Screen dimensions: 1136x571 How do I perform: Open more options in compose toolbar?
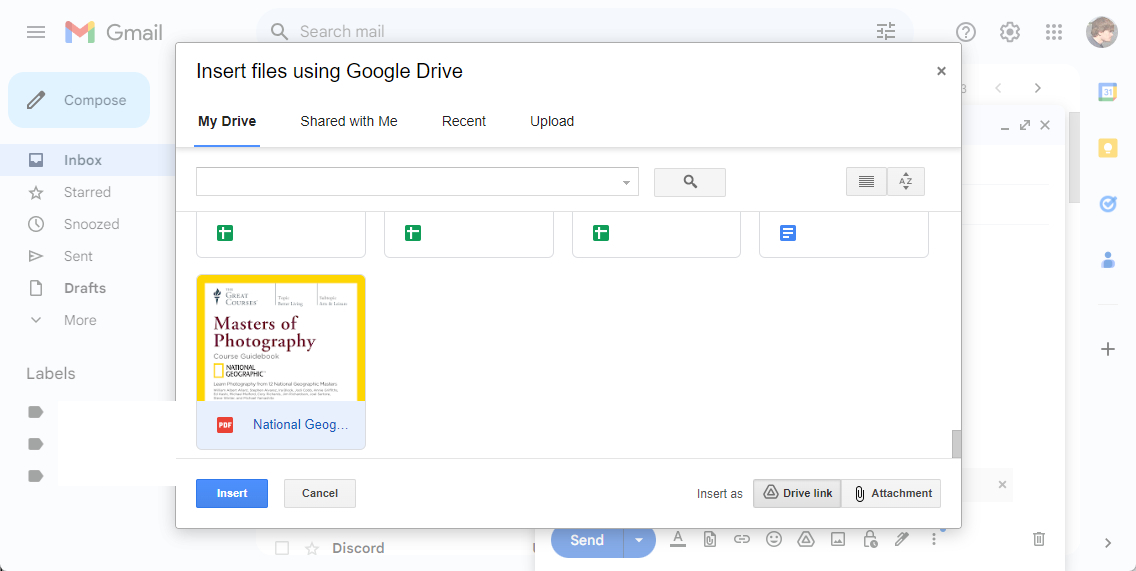[934, 539]
